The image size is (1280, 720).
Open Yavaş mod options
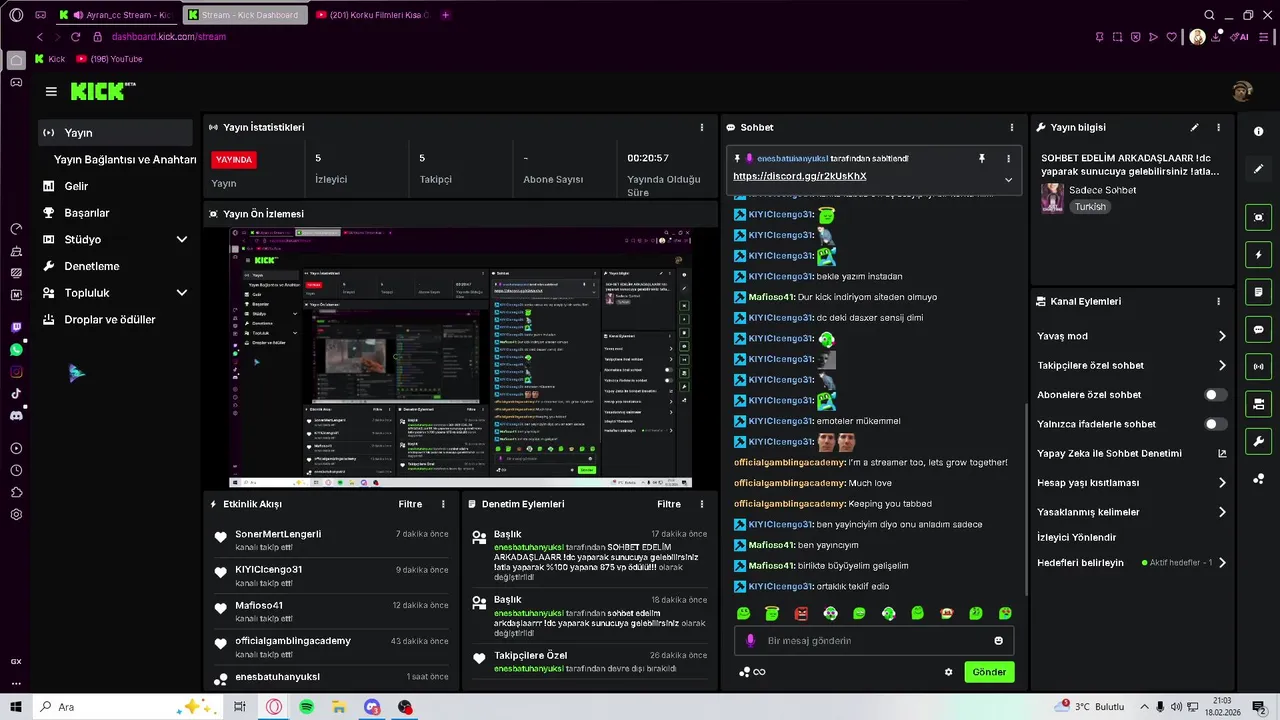coord(1131,336)
